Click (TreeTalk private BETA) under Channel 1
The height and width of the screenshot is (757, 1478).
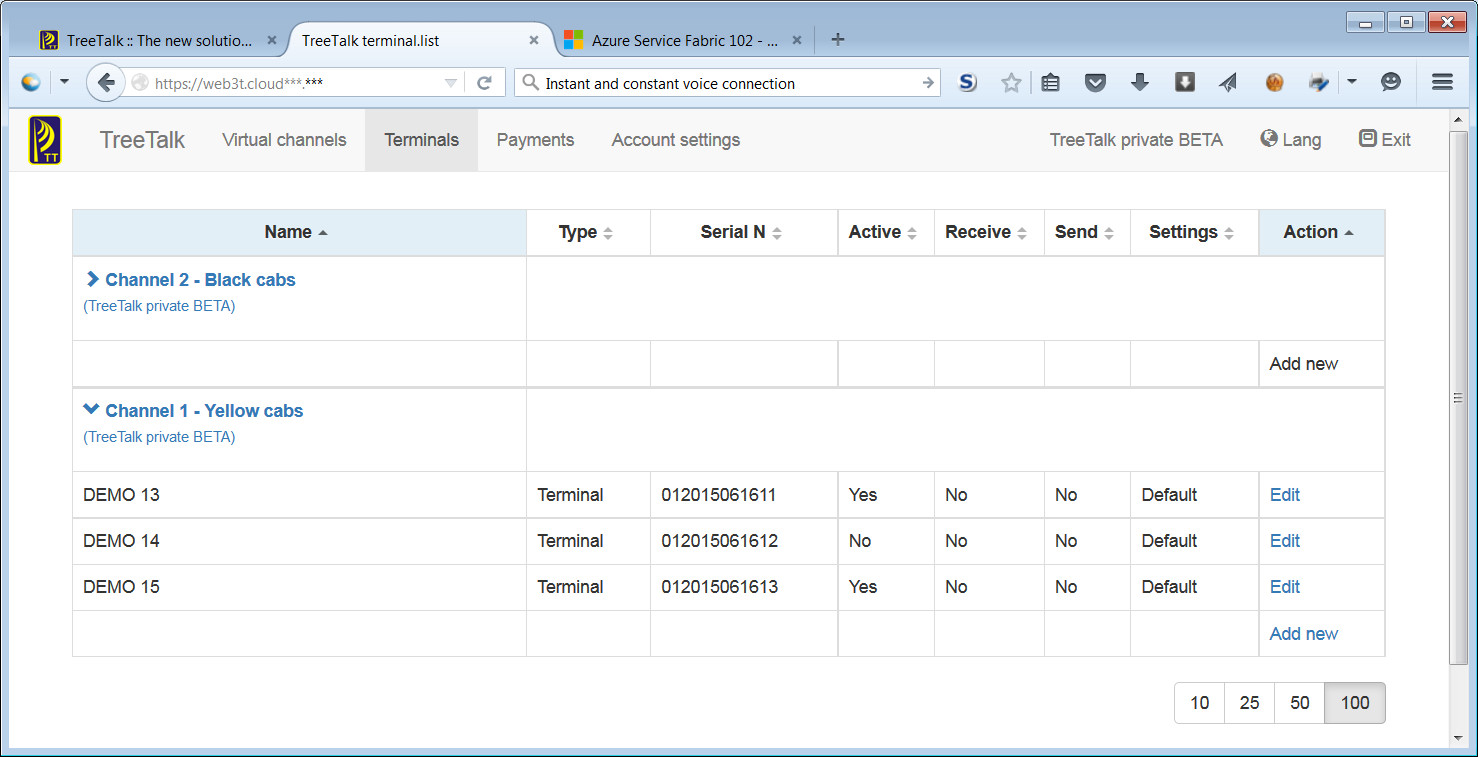click(159, 437)
